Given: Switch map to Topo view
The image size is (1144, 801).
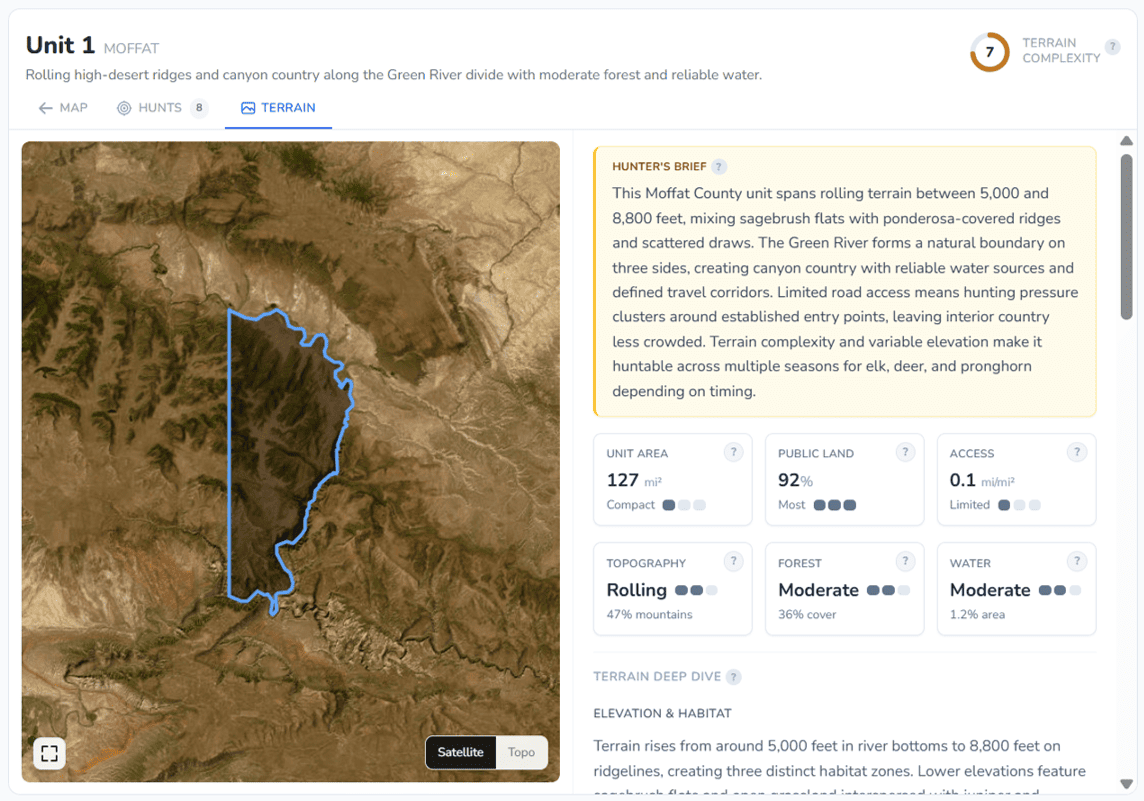Looking at the screenshot, I should point(521,752).
